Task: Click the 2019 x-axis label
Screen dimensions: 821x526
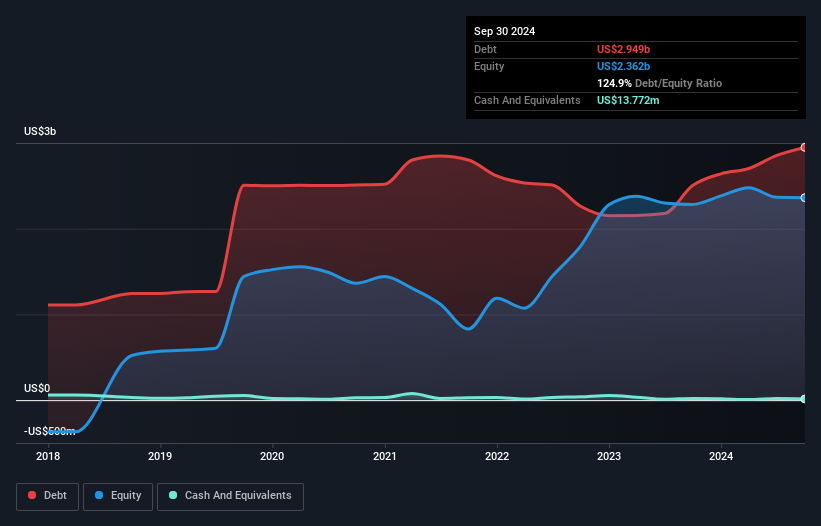Action: (160, 456)
